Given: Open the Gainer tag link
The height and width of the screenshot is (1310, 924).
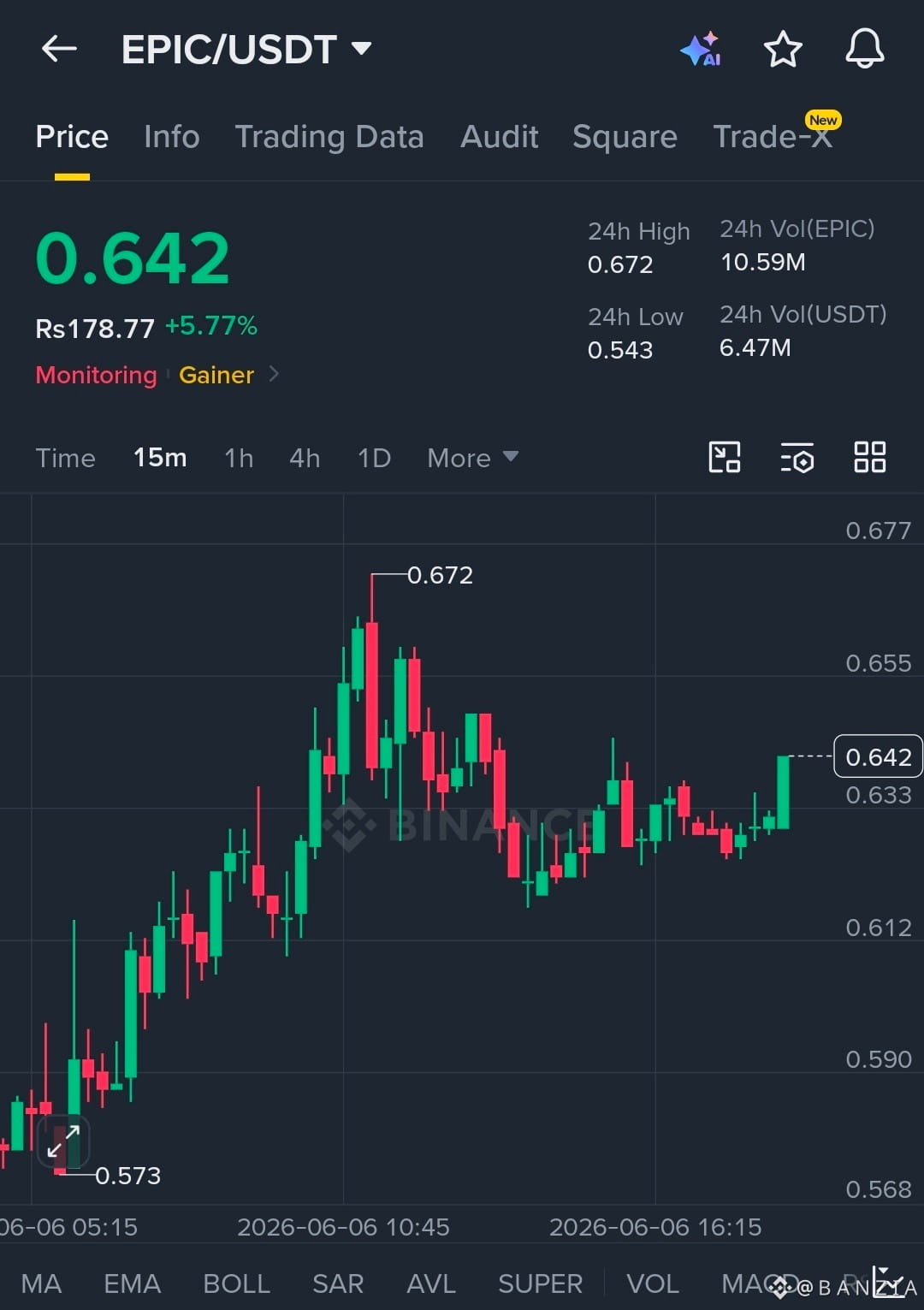Looking at the screenshot, I should tap(216, 375).
